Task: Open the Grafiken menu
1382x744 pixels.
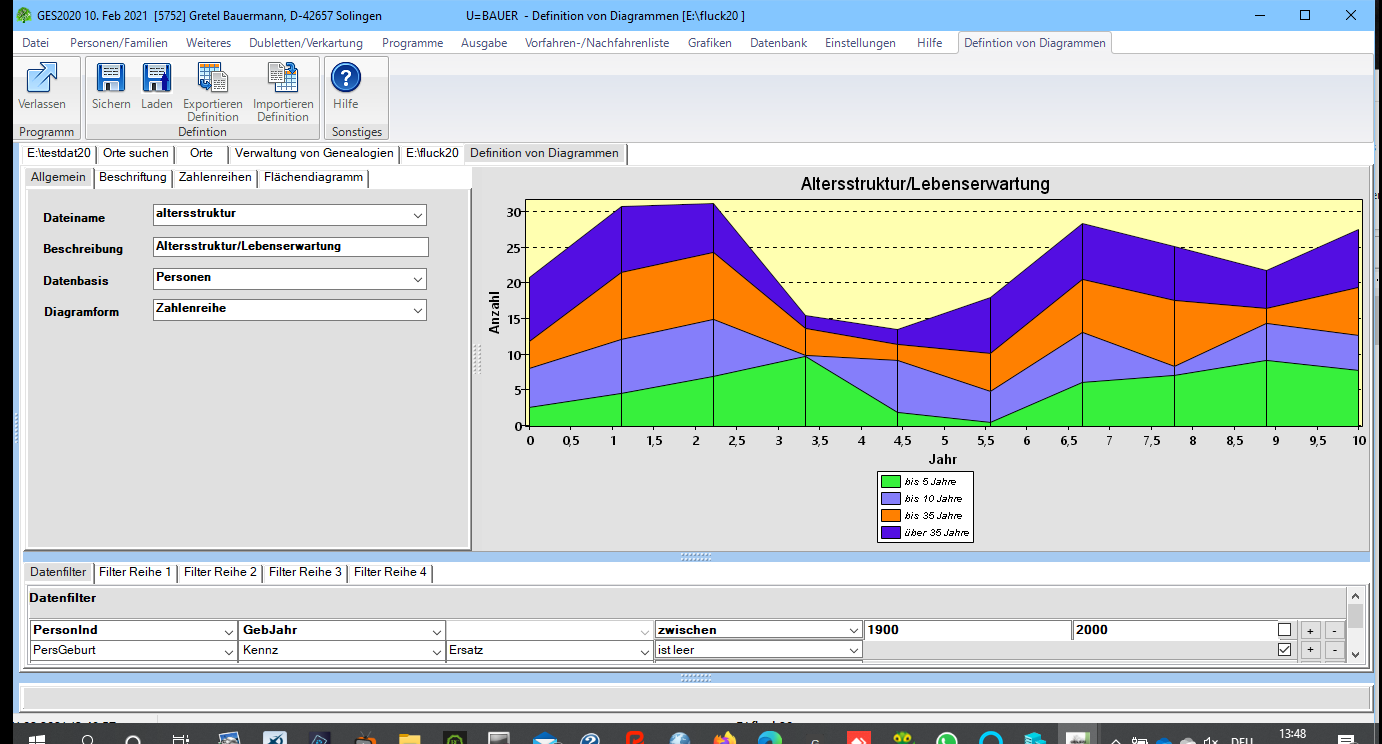Action: coord(710,43)
